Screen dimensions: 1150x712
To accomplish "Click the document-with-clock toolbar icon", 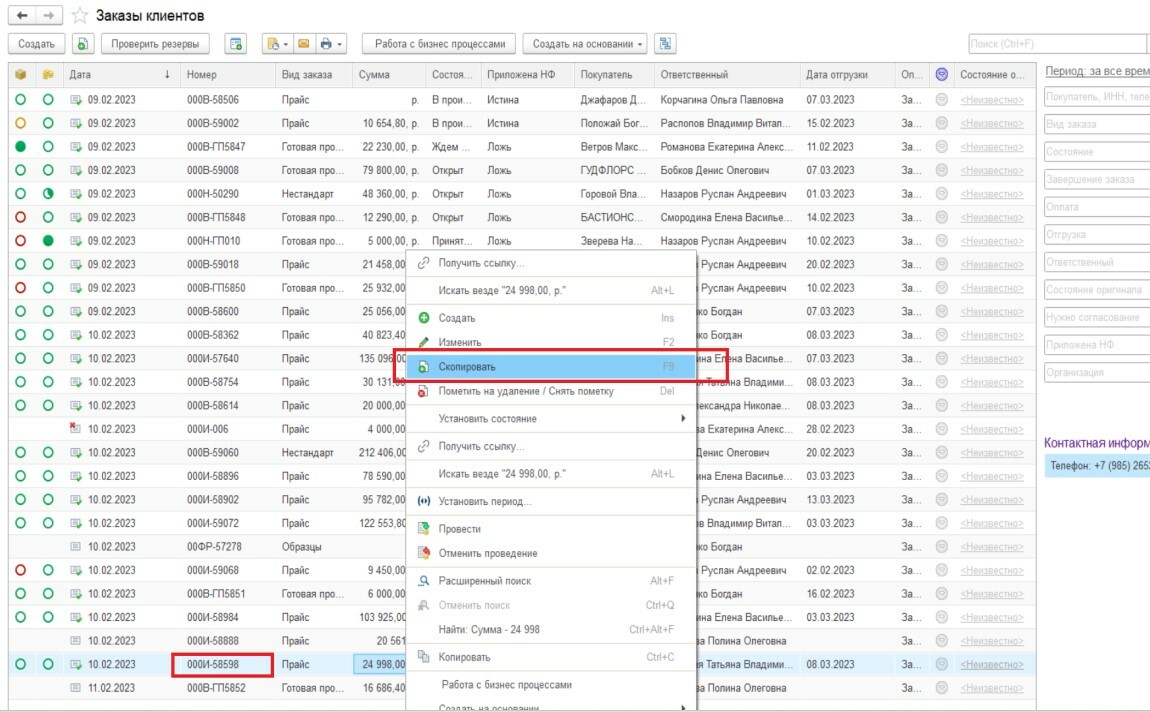I will pyautogui.click(x=274, y=44).
